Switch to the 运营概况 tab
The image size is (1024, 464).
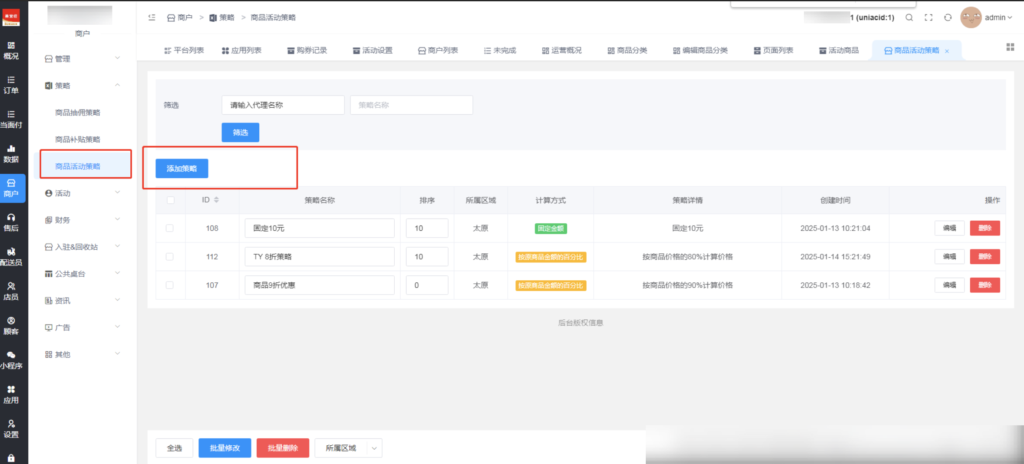click(561, 50)
